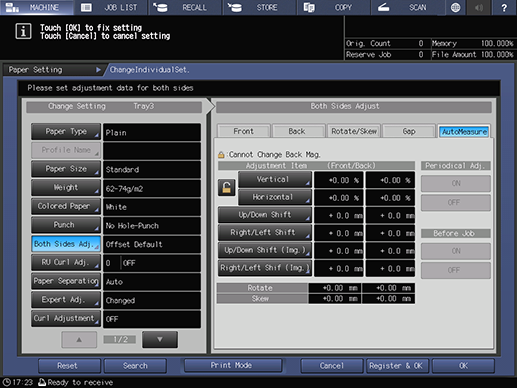
Task: Click the help question mark icon
Action: coord(504,7)
